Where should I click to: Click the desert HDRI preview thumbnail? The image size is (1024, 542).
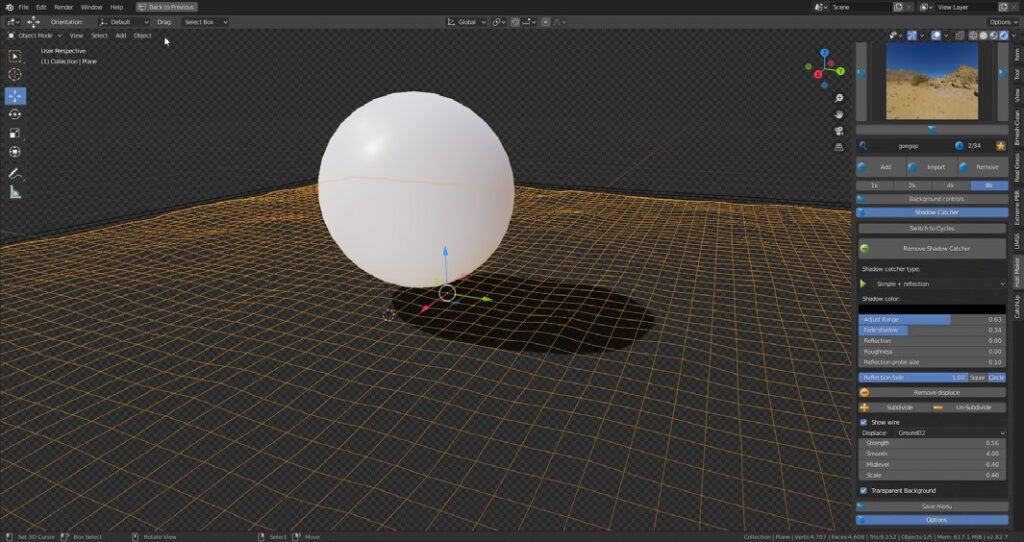tap(932, 81)
